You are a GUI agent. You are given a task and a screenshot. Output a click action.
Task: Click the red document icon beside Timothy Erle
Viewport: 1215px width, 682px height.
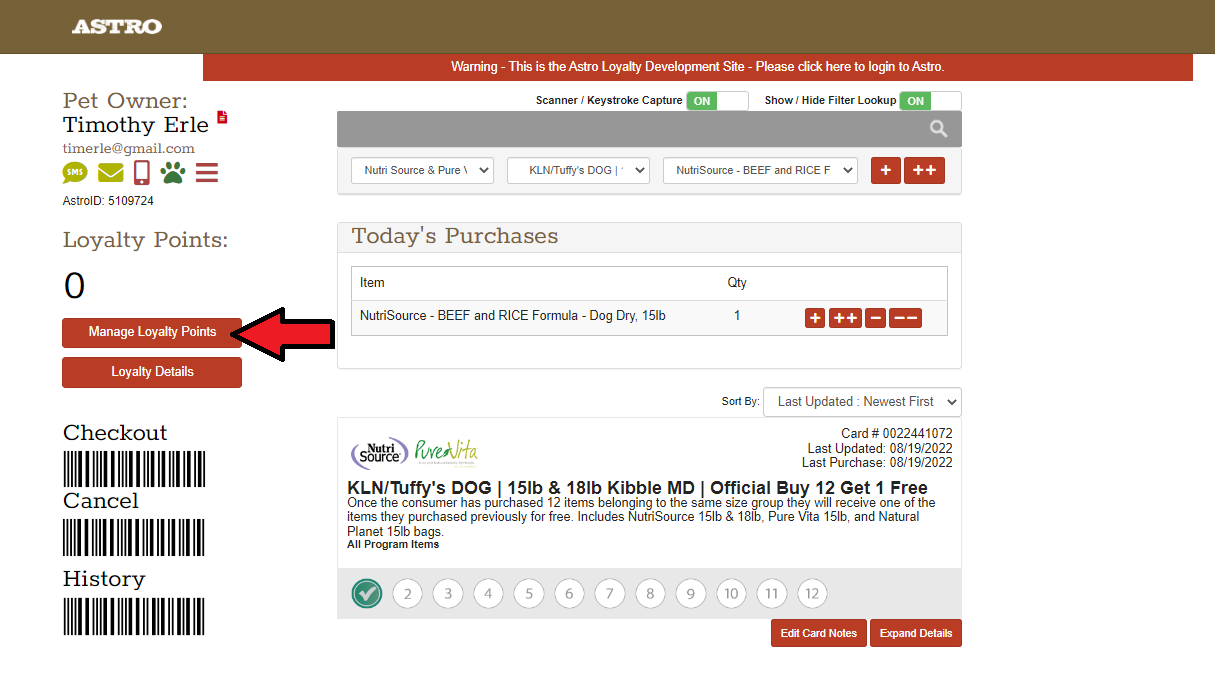click(222, 117)
